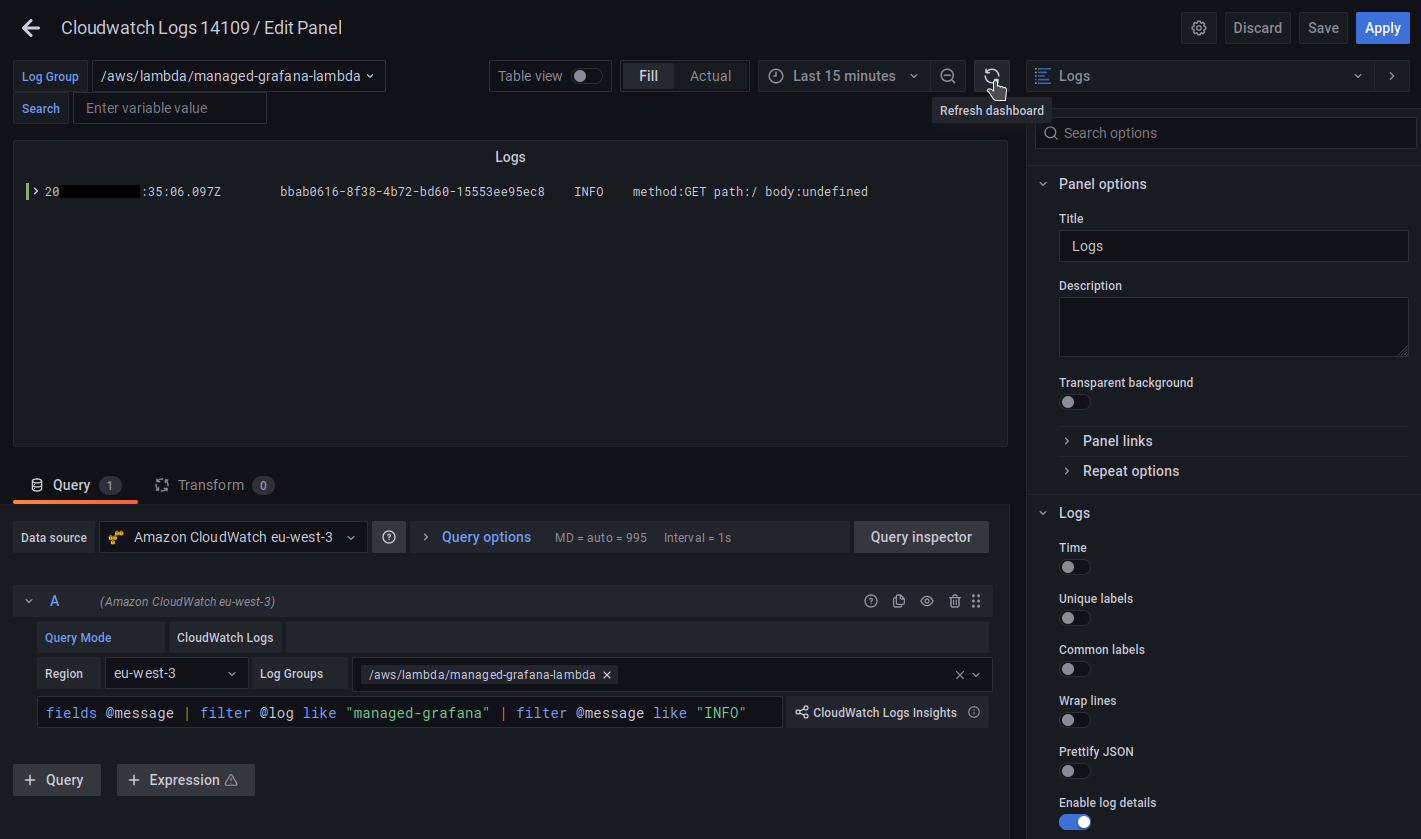Click log message 'method:GET path:/ body:undefined'
Viewport: 1421px width, 839px height.
750,191
